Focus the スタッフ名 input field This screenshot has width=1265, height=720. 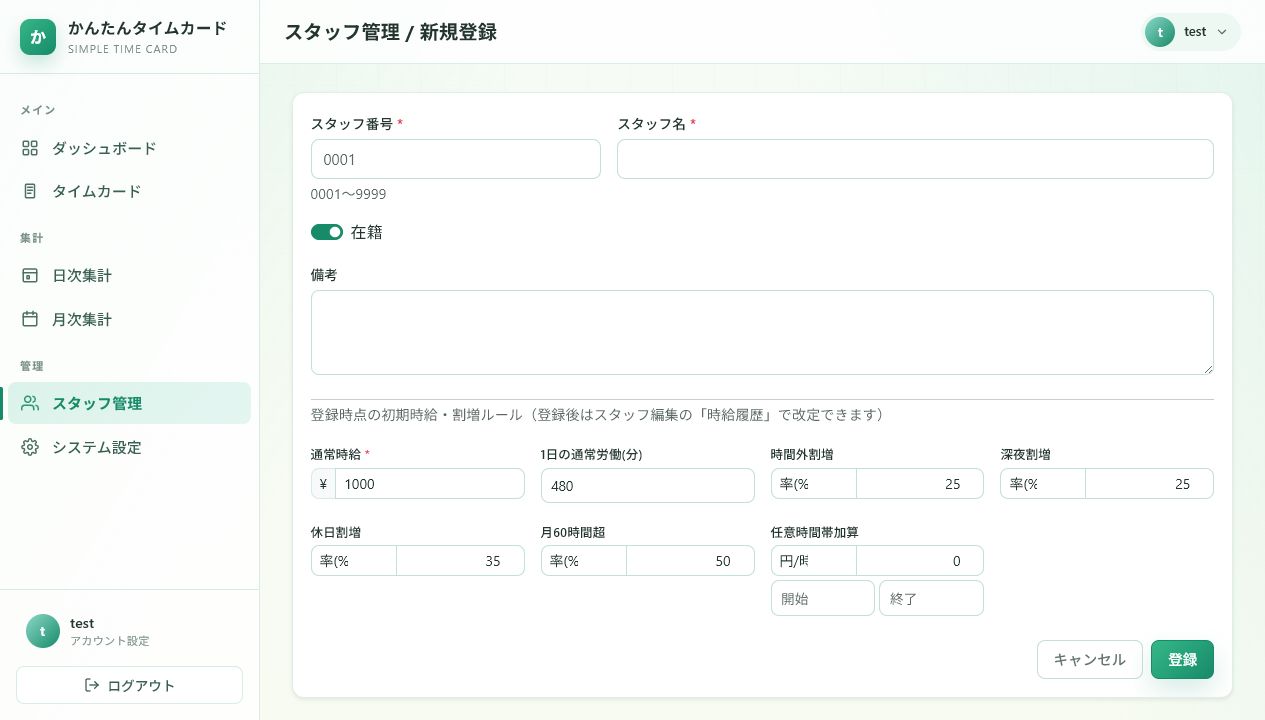click(x=915, y=159)
